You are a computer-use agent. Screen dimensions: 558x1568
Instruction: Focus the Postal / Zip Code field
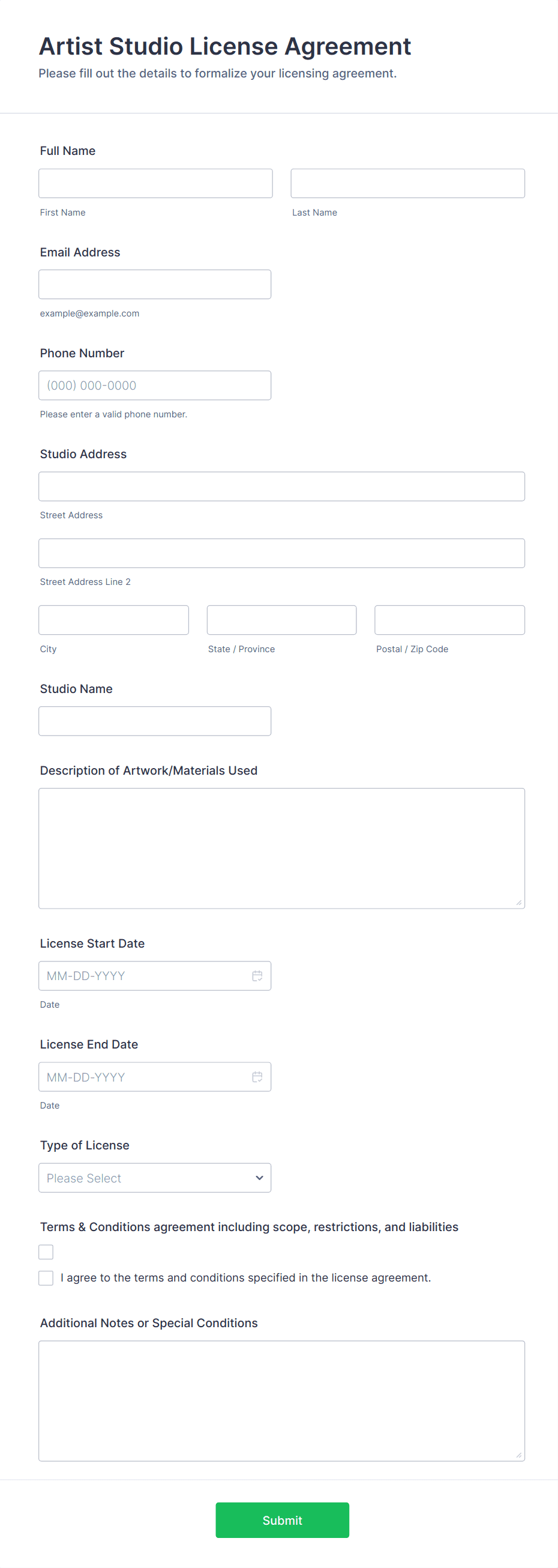[449, 620]
